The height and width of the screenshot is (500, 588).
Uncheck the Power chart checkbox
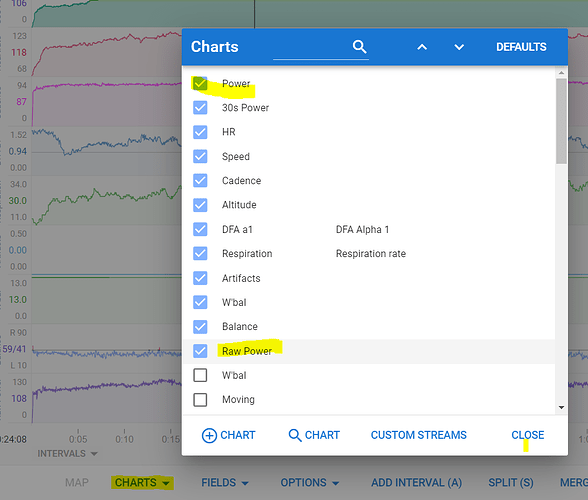coord(200,83)
